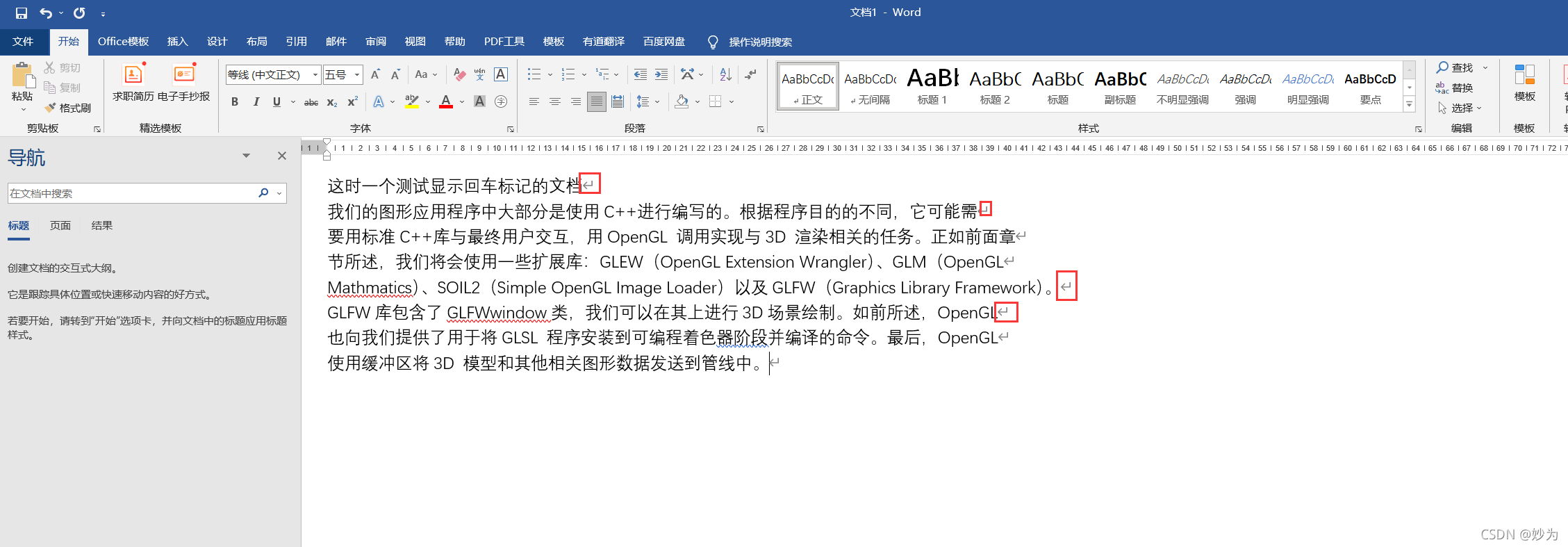Open the 电子手抄报 template
Viewport: 1568px width, 547px height.
point(183,82)
